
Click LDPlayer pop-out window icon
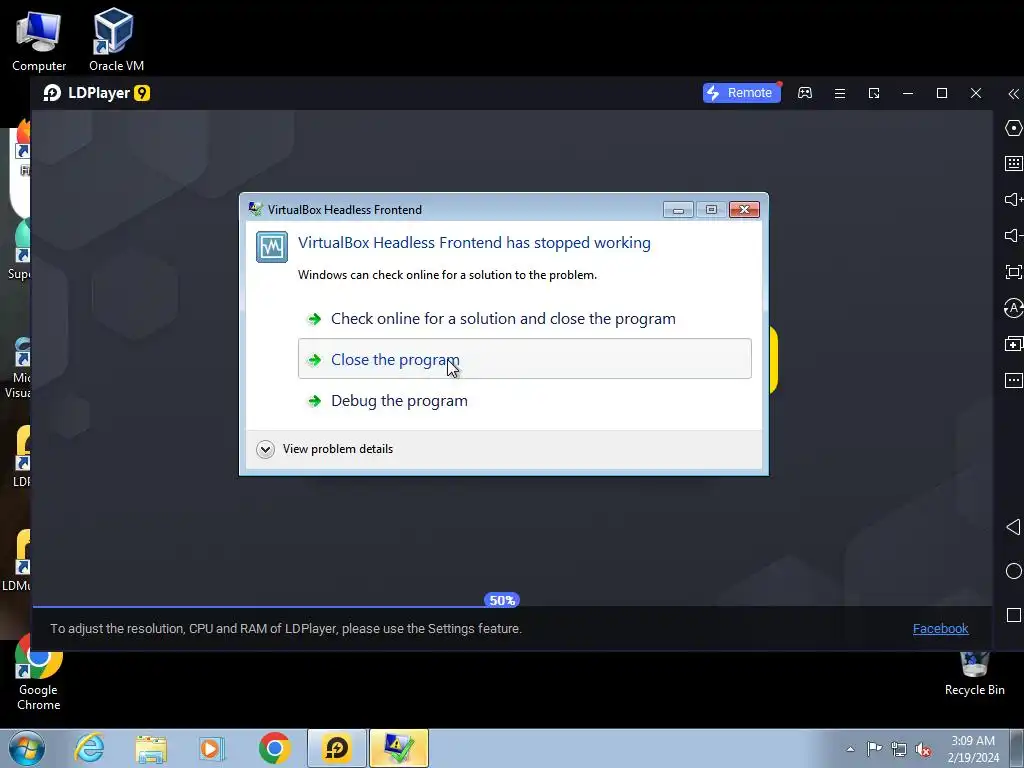(874, 93)
